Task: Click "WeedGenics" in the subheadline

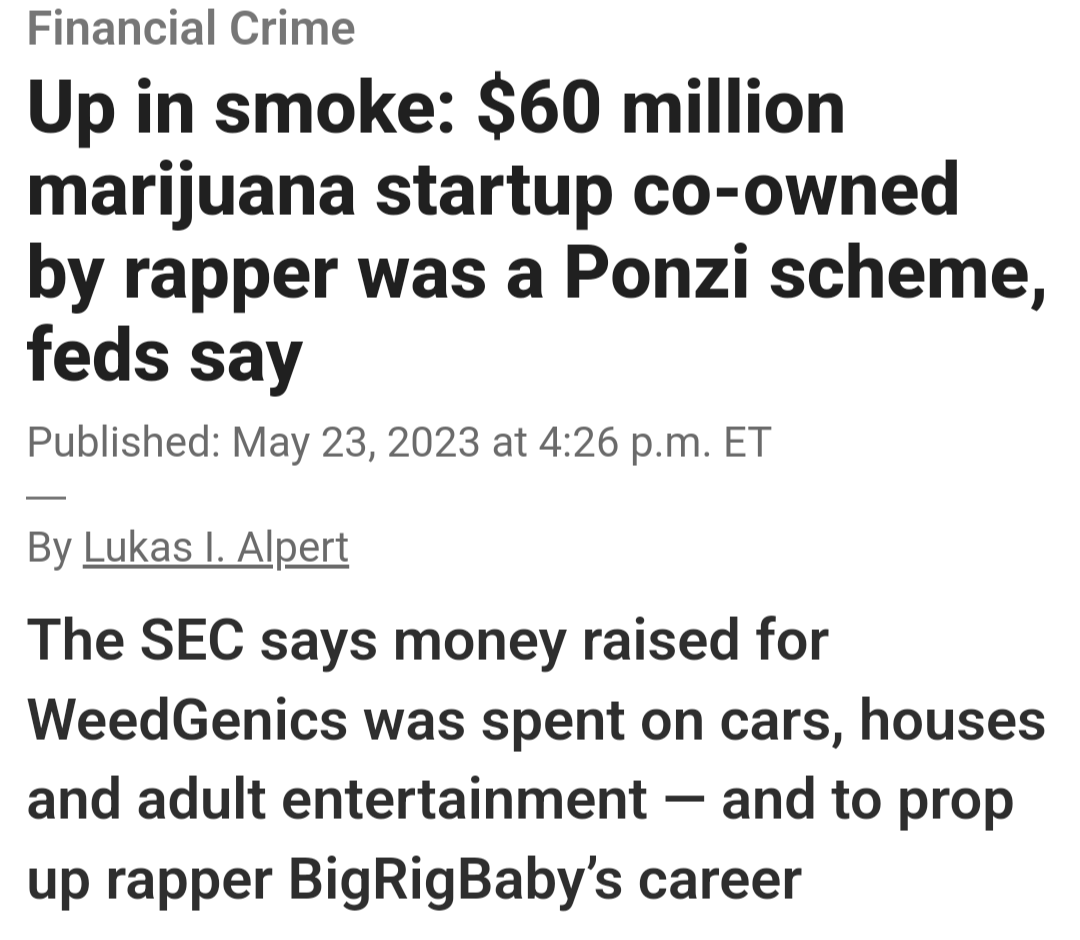Action: pyautogui.click(x=188, y=720)
